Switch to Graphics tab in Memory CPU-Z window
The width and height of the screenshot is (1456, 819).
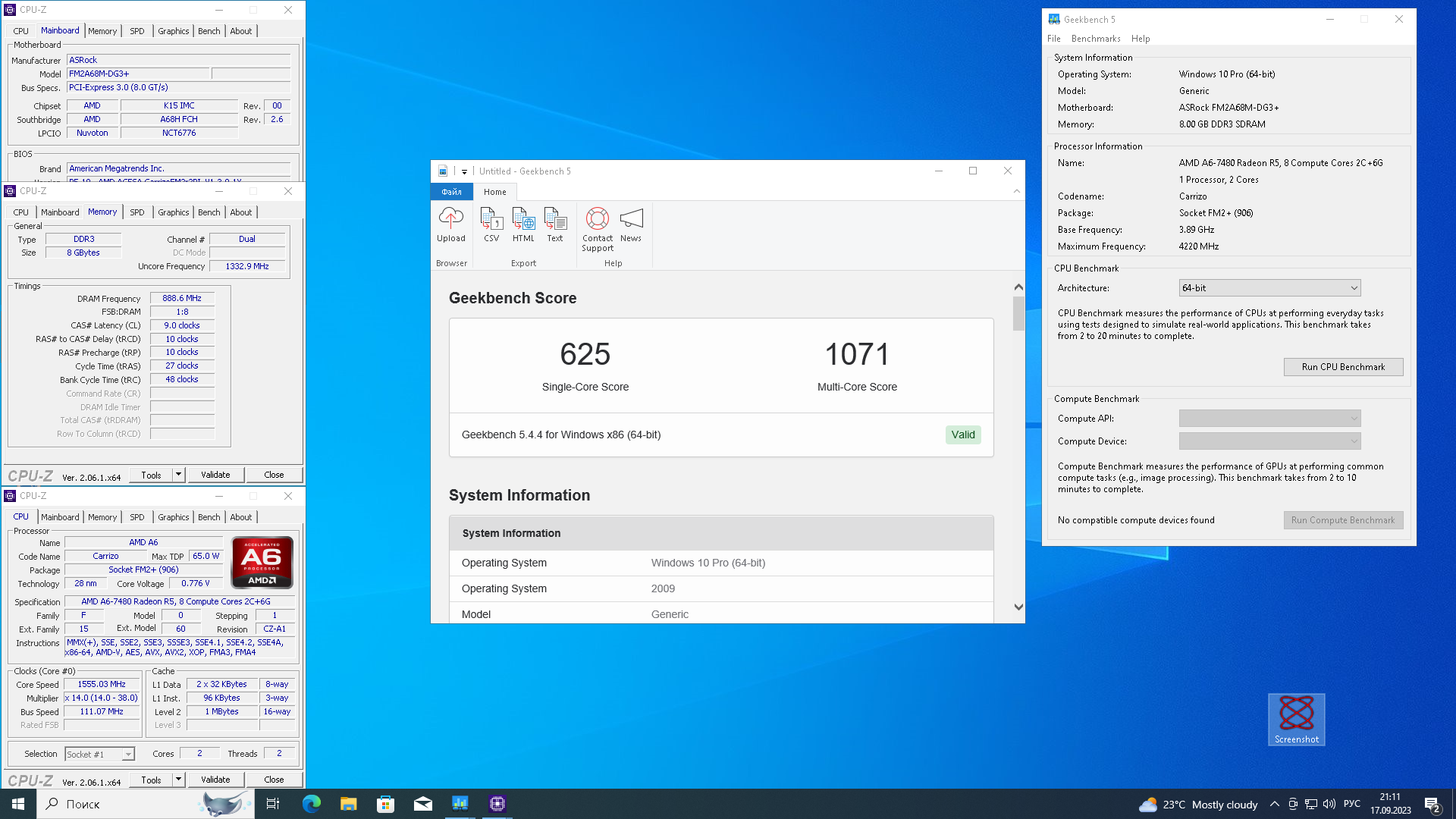point(174,212)
